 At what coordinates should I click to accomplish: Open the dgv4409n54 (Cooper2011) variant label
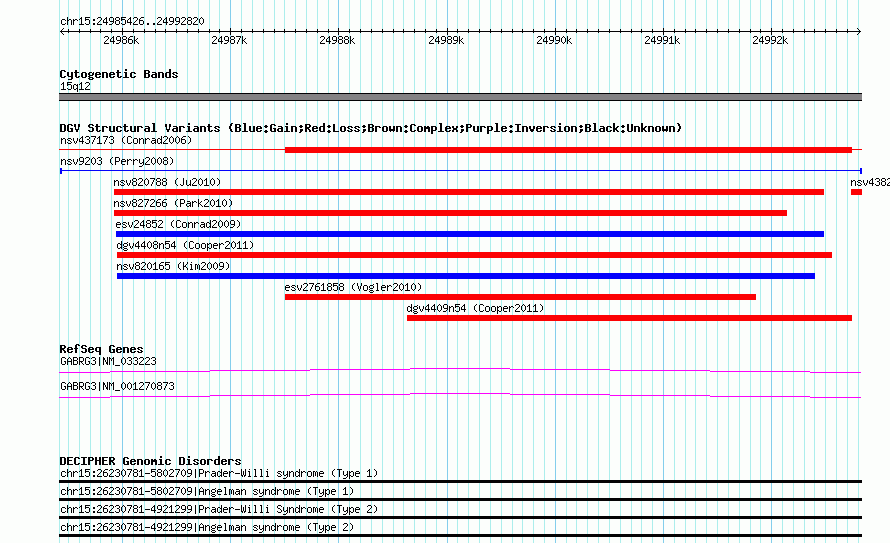click(x=475, y=308)
